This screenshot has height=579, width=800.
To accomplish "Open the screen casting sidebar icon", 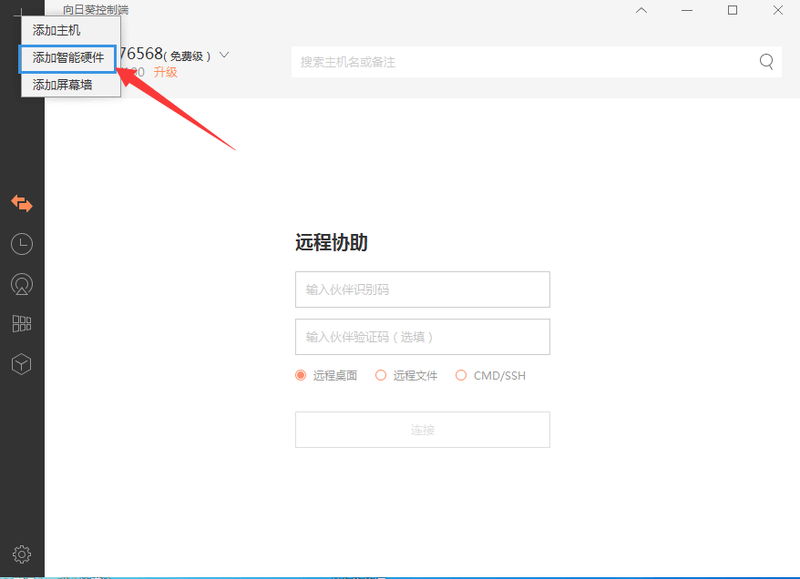I will (21, 284).
